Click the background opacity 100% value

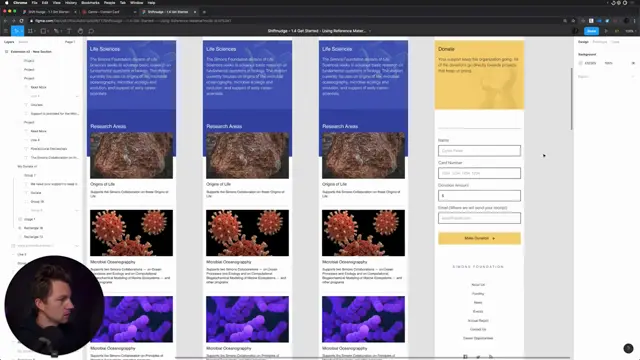(609, 63)
